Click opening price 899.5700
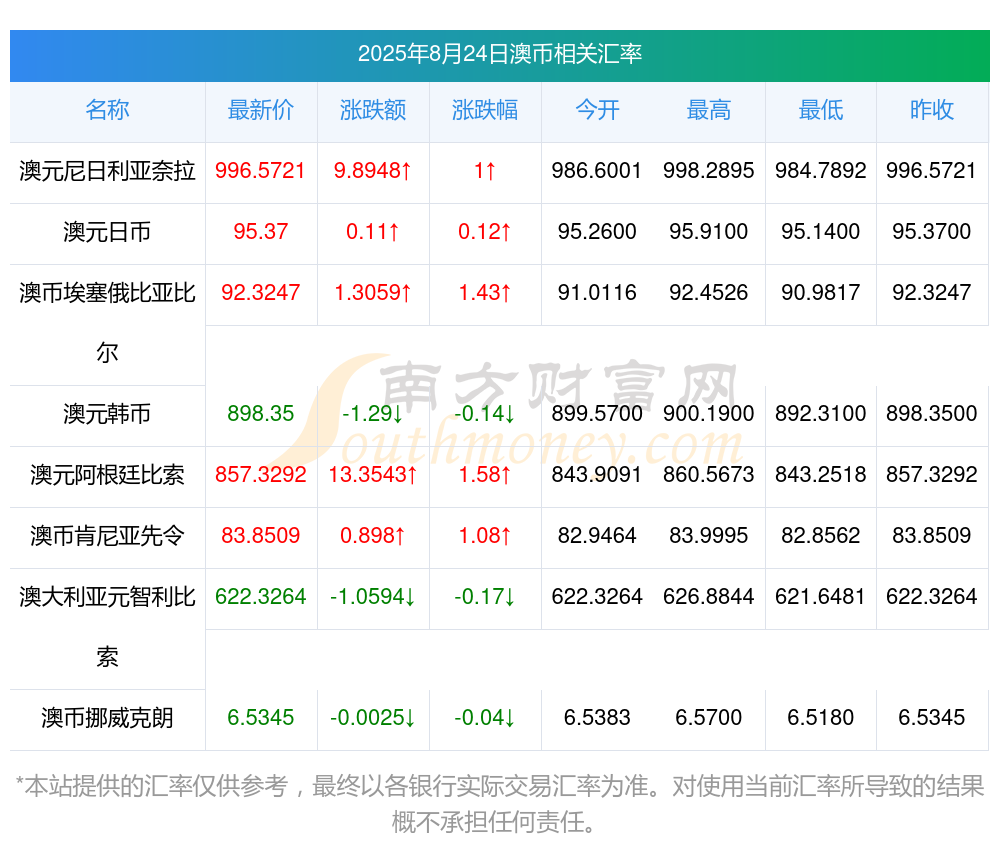1000x853 pixels. pyautogui.click(x=597, y=414)
